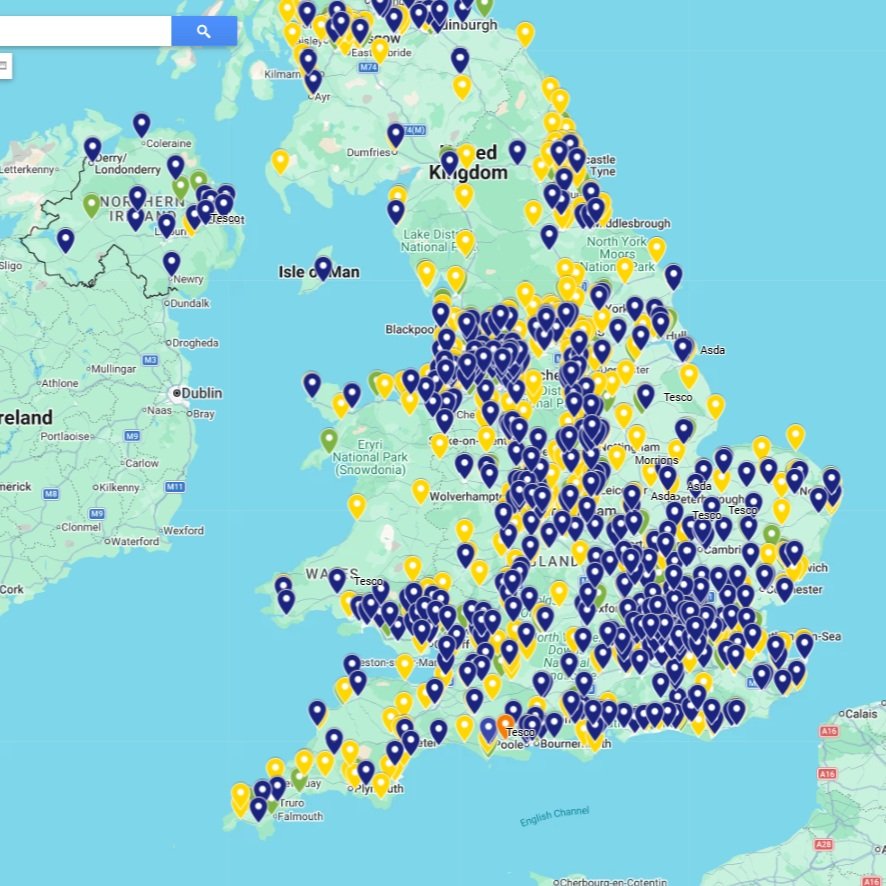
Task: Open the dark blue pin on Isle of Man
Action: 323,268
